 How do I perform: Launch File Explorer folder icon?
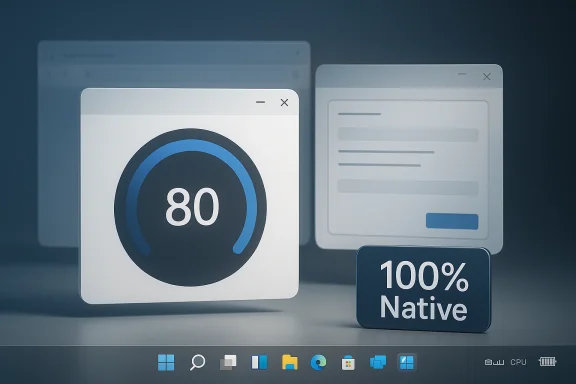pyautogui.click(x=289, y=362)
